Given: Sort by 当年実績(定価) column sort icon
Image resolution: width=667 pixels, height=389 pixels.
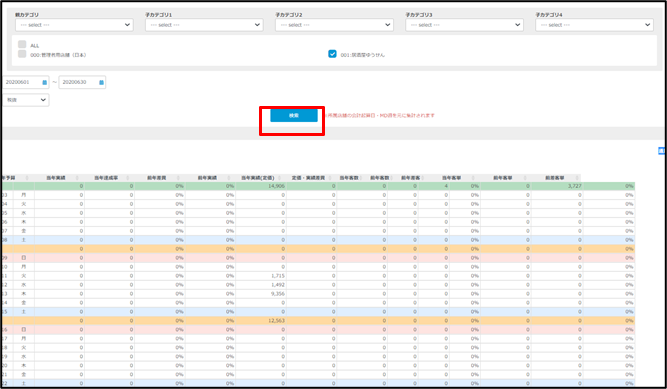Looking at the screenshot, I should pyautogui.click(x=279, y=178).
